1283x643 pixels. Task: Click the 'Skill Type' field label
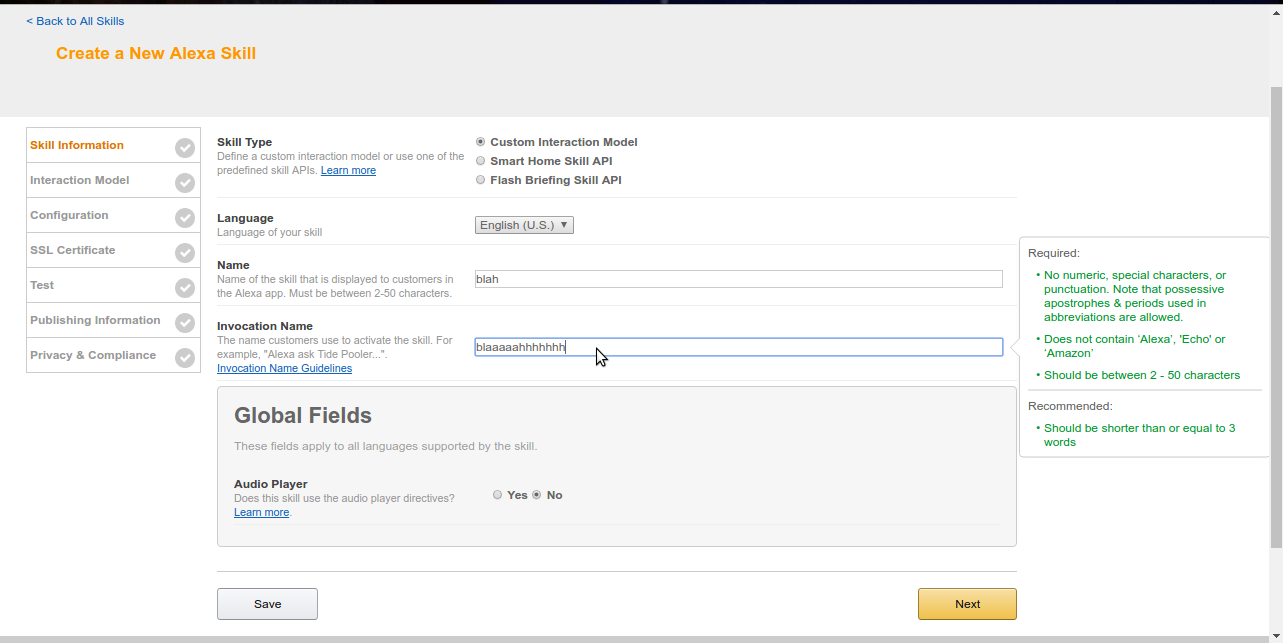tap(244, 142)
